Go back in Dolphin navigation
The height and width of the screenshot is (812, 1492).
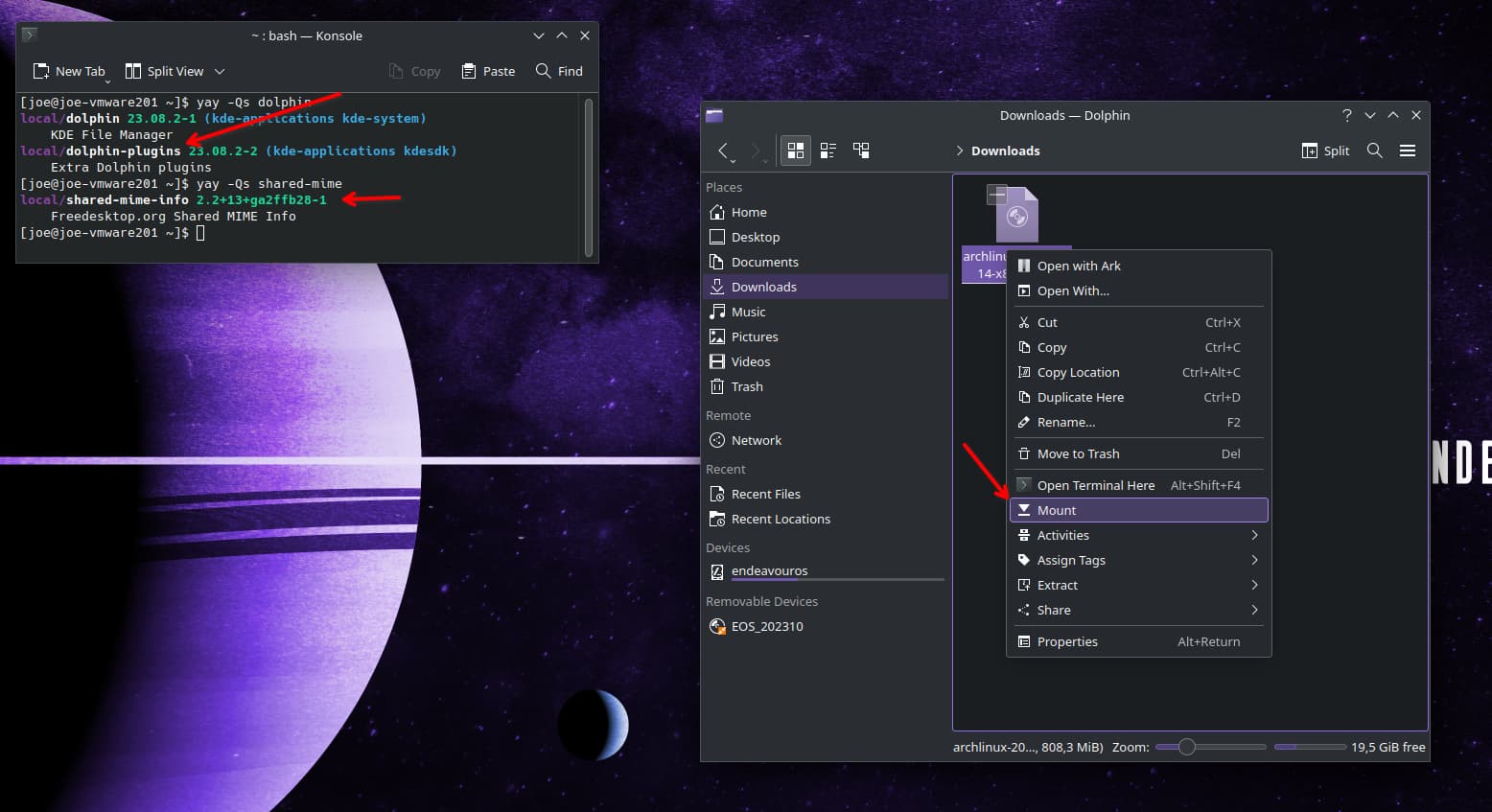point(725,151)
